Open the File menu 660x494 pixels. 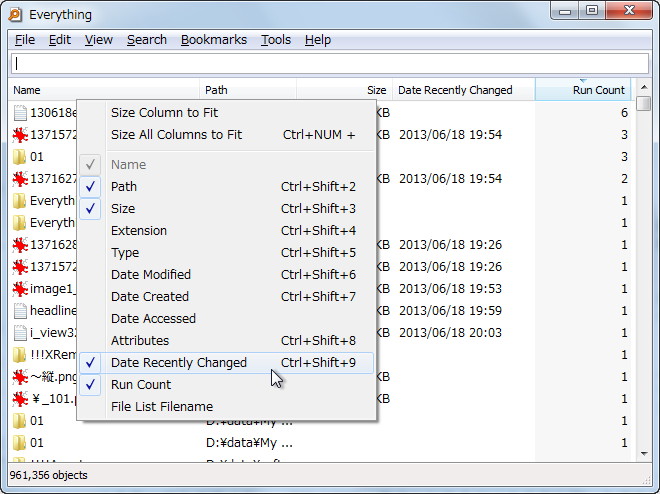pos(25,40)
